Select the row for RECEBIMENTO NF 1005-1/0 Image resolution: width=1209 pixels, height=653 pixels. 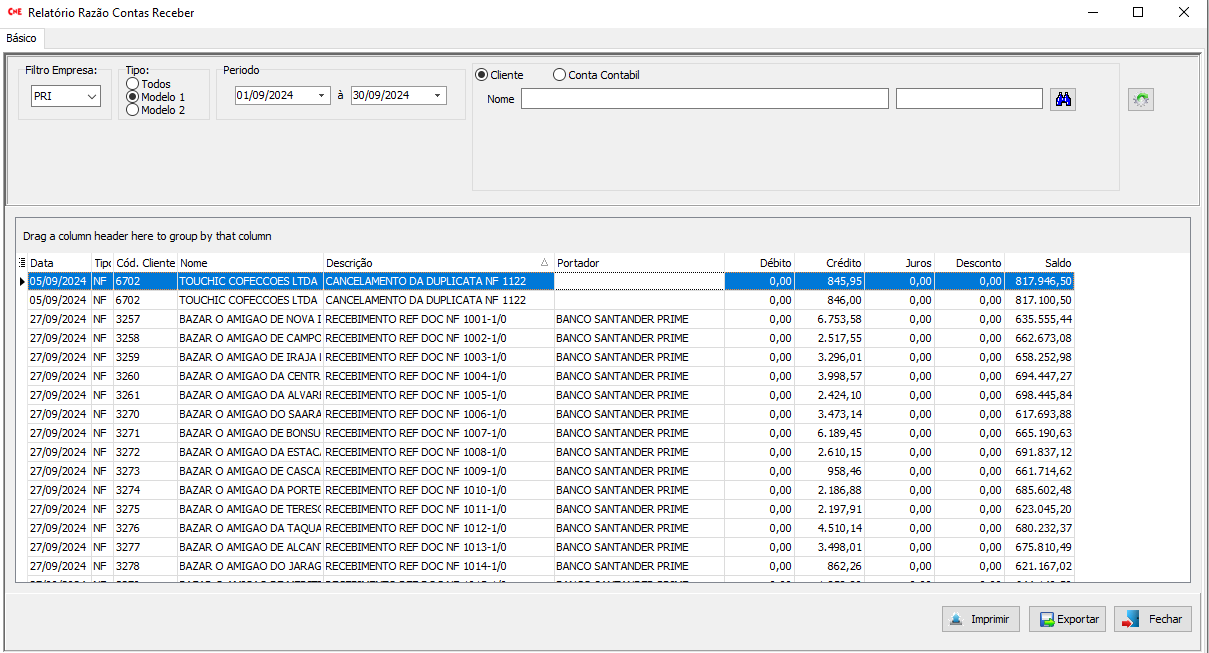tap(415, 395)
